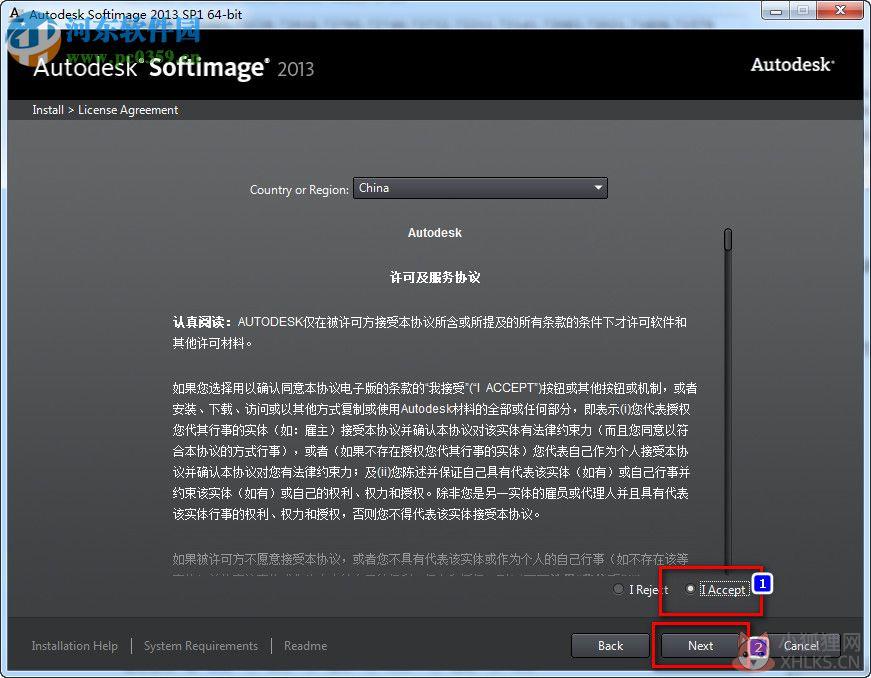
Task: Select the I Reject radio button
Action: coord(618,589)
